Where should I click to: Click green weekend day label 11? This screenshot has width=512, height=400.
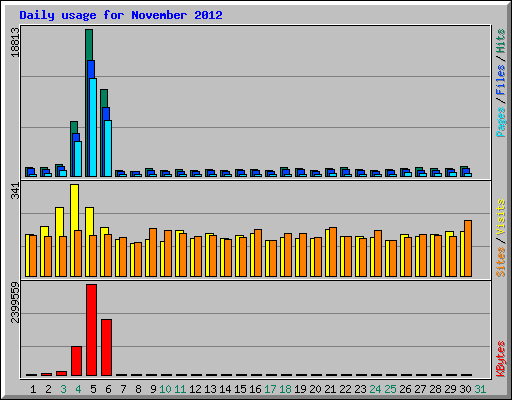click(x=180, y=389)
